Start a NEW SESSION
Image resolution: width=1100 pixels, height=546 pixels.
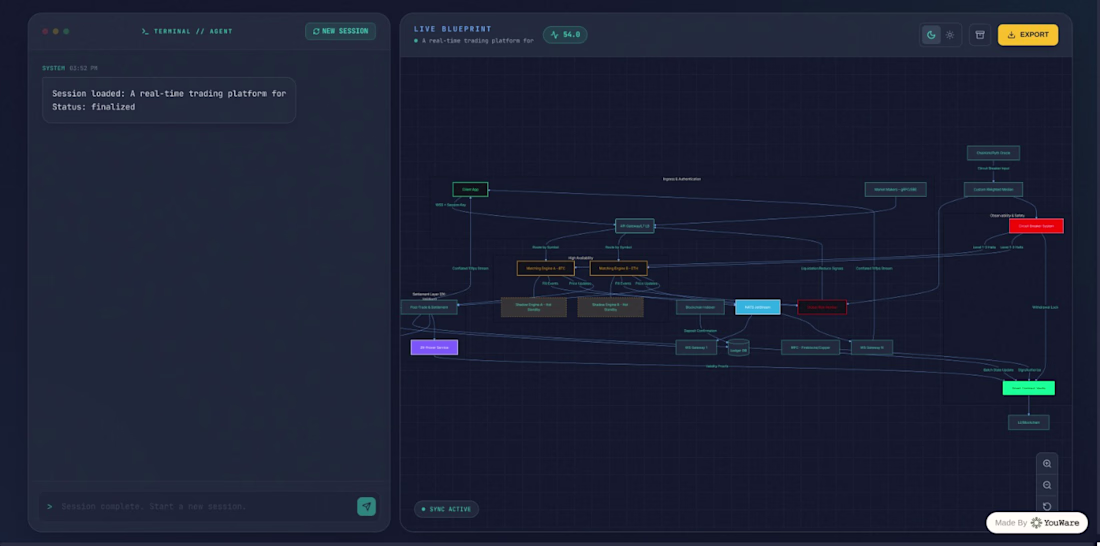(x=340, y=31)
